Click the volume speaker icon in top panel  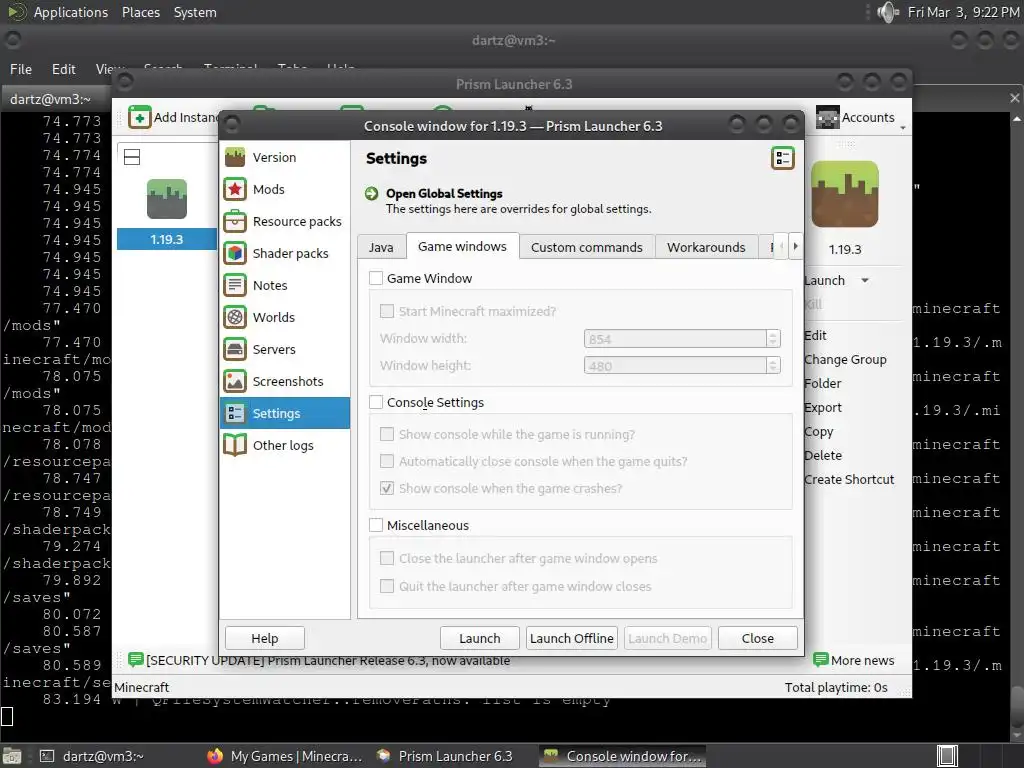point(888,12)
